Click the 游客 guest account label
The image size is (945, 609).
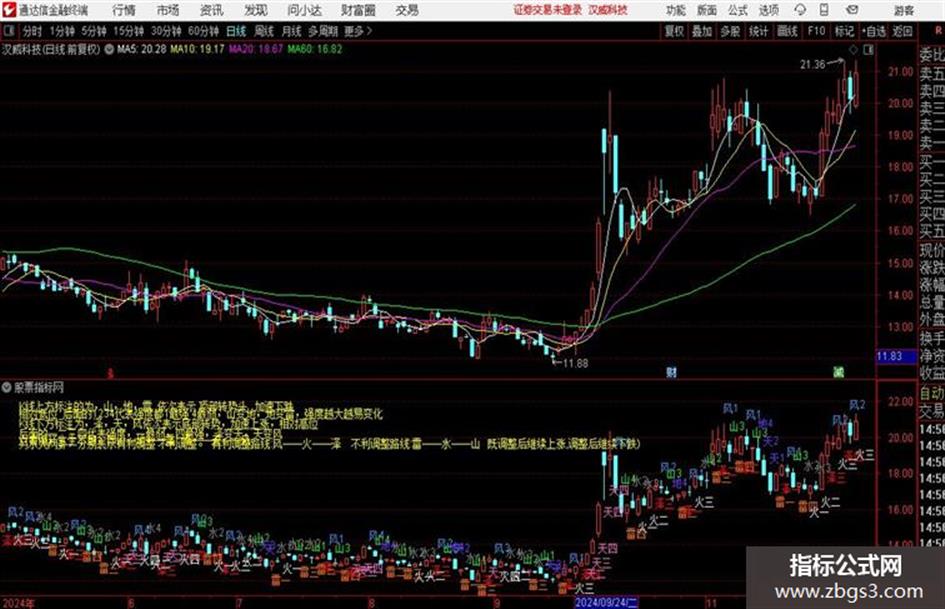point(904,10)
